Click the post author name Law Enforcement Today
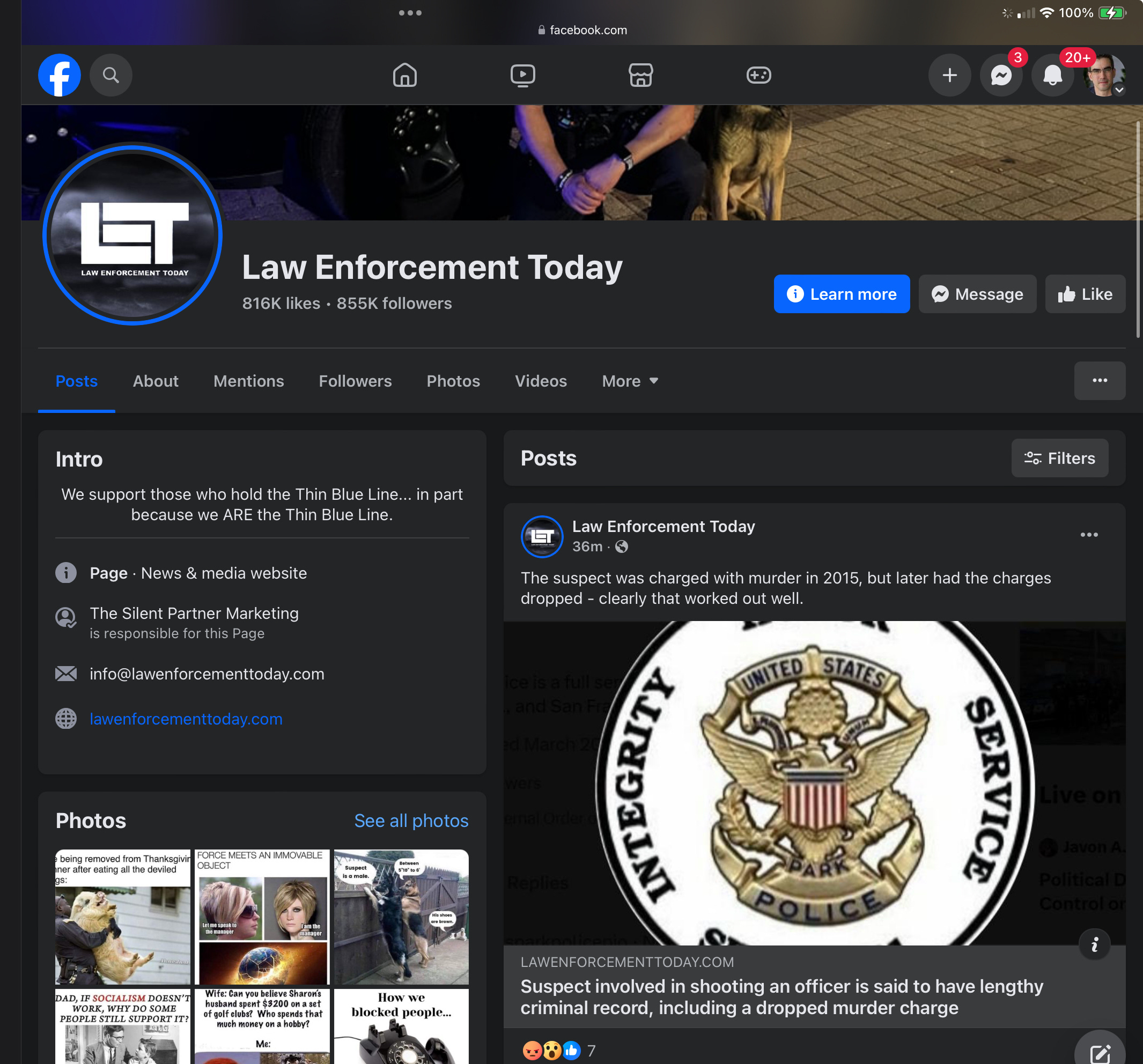 [663, 527]
